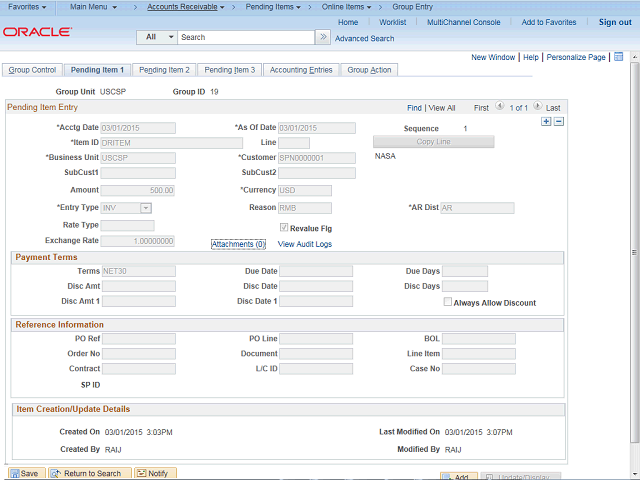Open the Entry Type dropdown

click(x=146, y=208)
